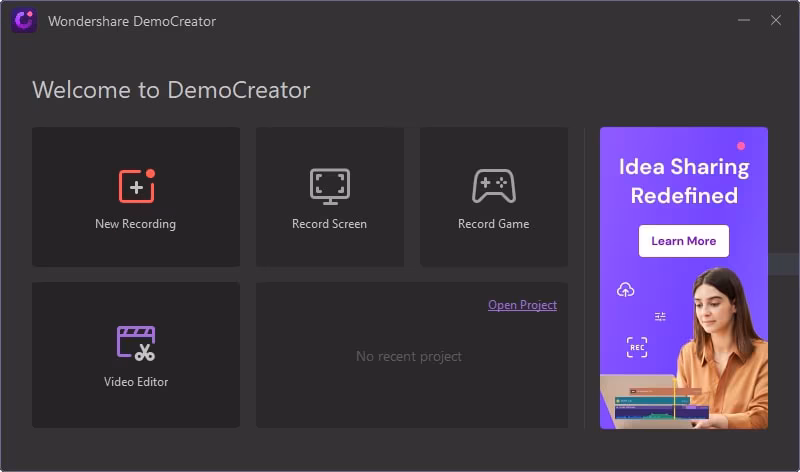
Task: Open the Video Editor clapperboard icon
Action: tap(136, 343)
